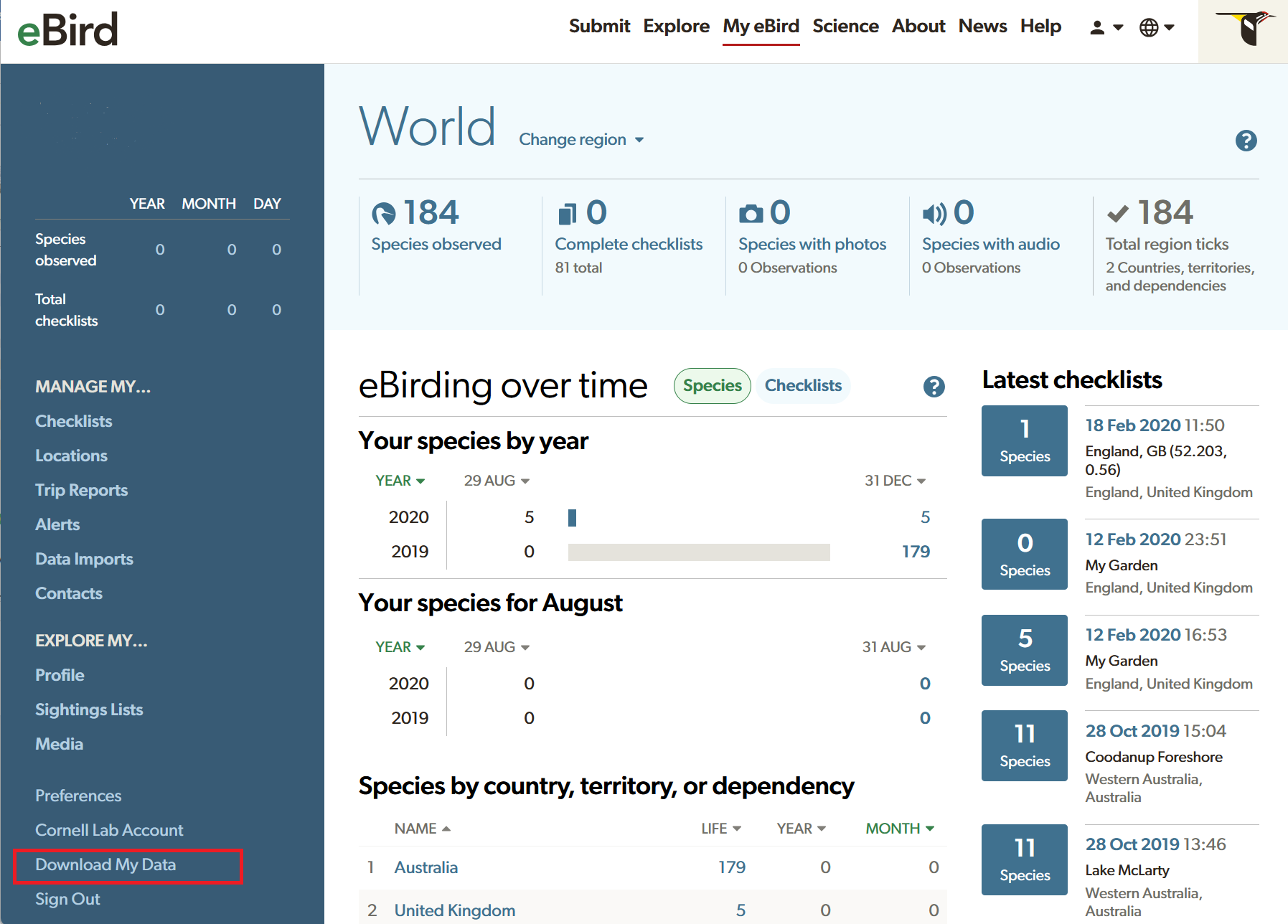
Task: Go to My eBird tab
Action: (x=761, y=27)
